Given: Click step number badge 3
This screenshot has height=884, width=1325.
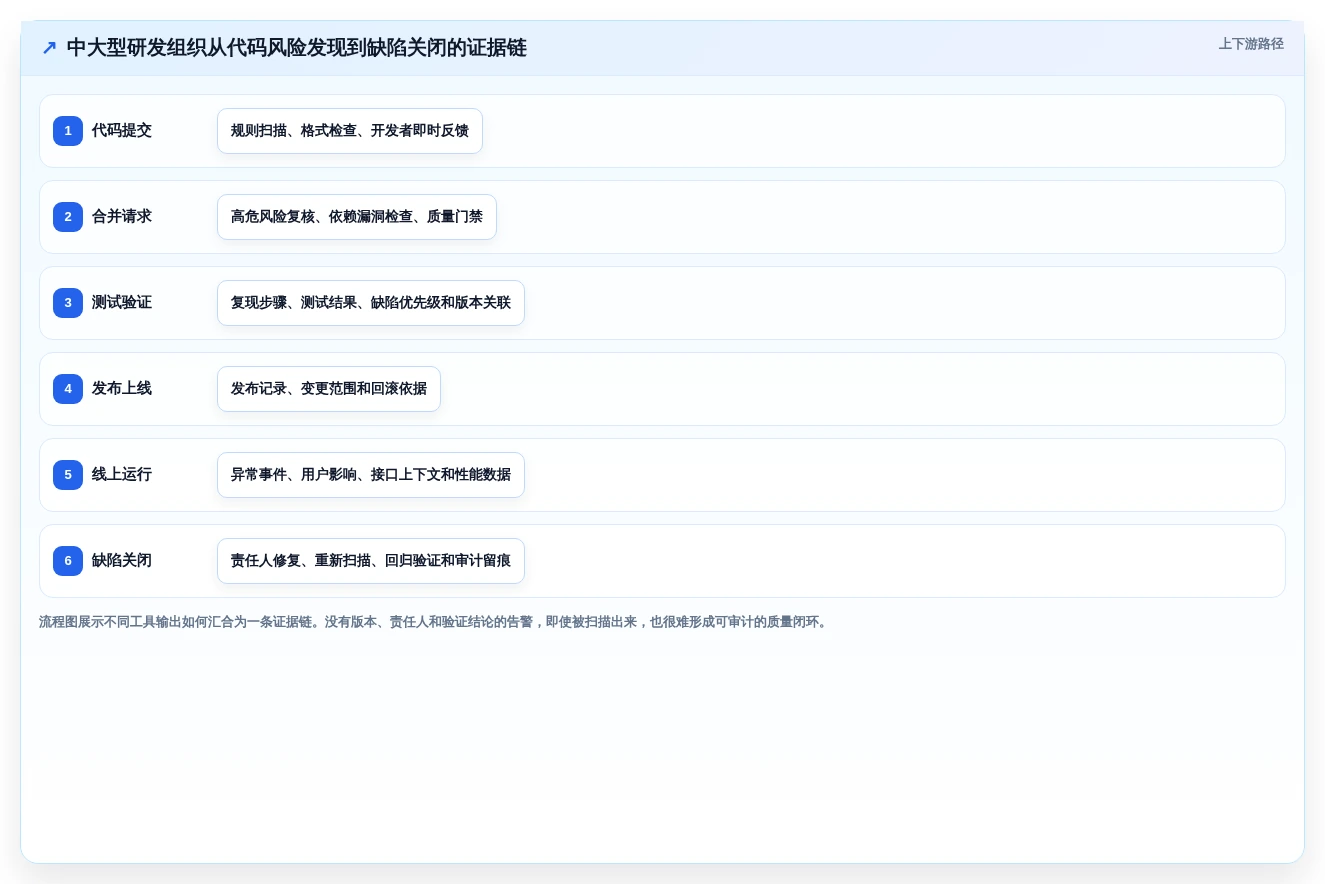Looking at the screenshot, I should [68, 303].
